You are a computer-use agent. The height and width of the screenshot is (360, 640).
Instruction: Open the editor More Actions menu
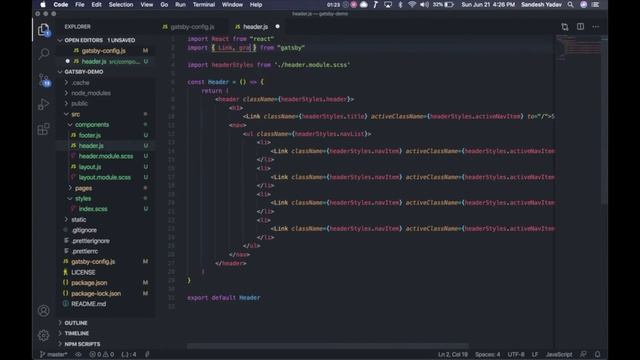point(596,27)
